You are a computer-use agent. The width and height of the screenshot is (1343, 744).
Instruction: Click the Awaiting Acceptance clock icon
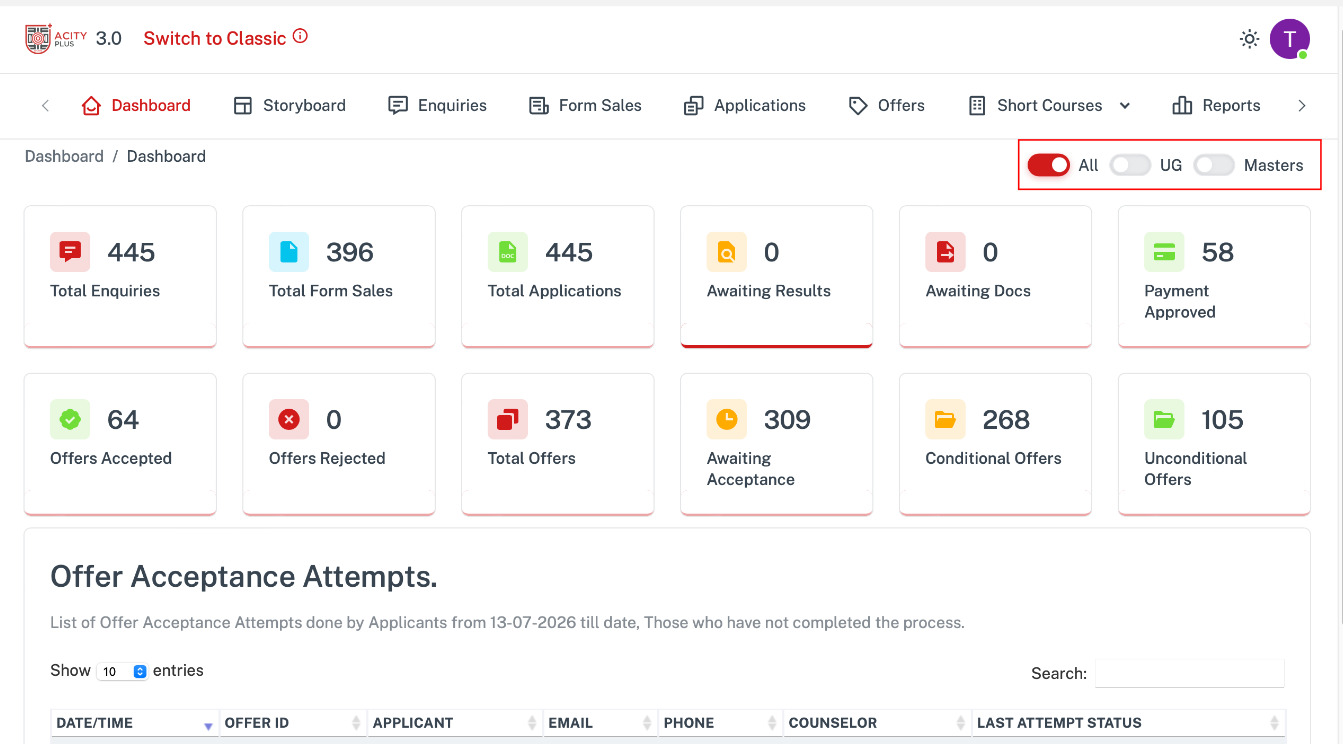click(x=727, y=419)
